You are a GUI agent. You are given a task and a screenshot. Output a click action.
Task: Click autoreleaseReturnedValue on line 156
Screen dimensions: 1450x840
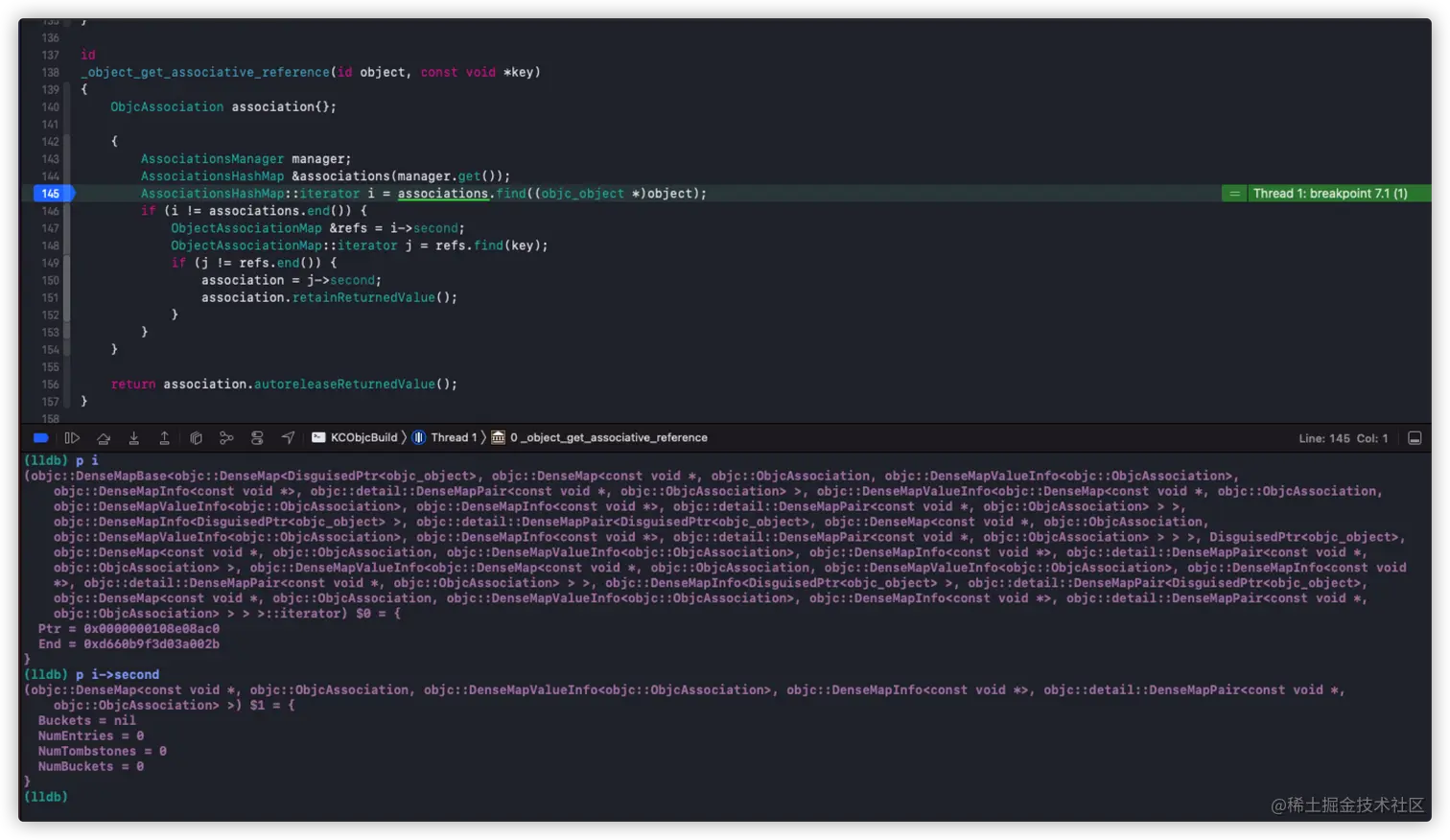[x=344, y=385]
